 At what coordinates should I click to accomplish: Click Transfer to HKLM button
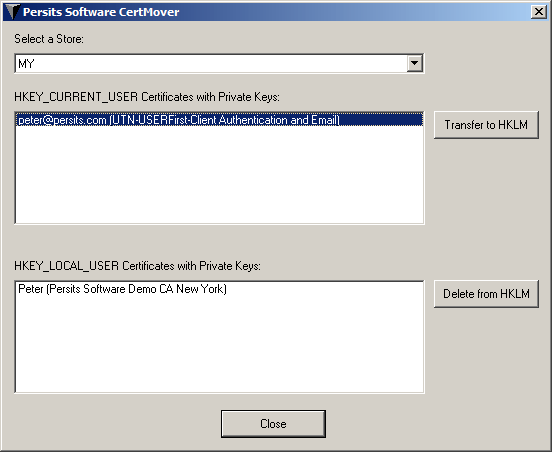point(486,125)
